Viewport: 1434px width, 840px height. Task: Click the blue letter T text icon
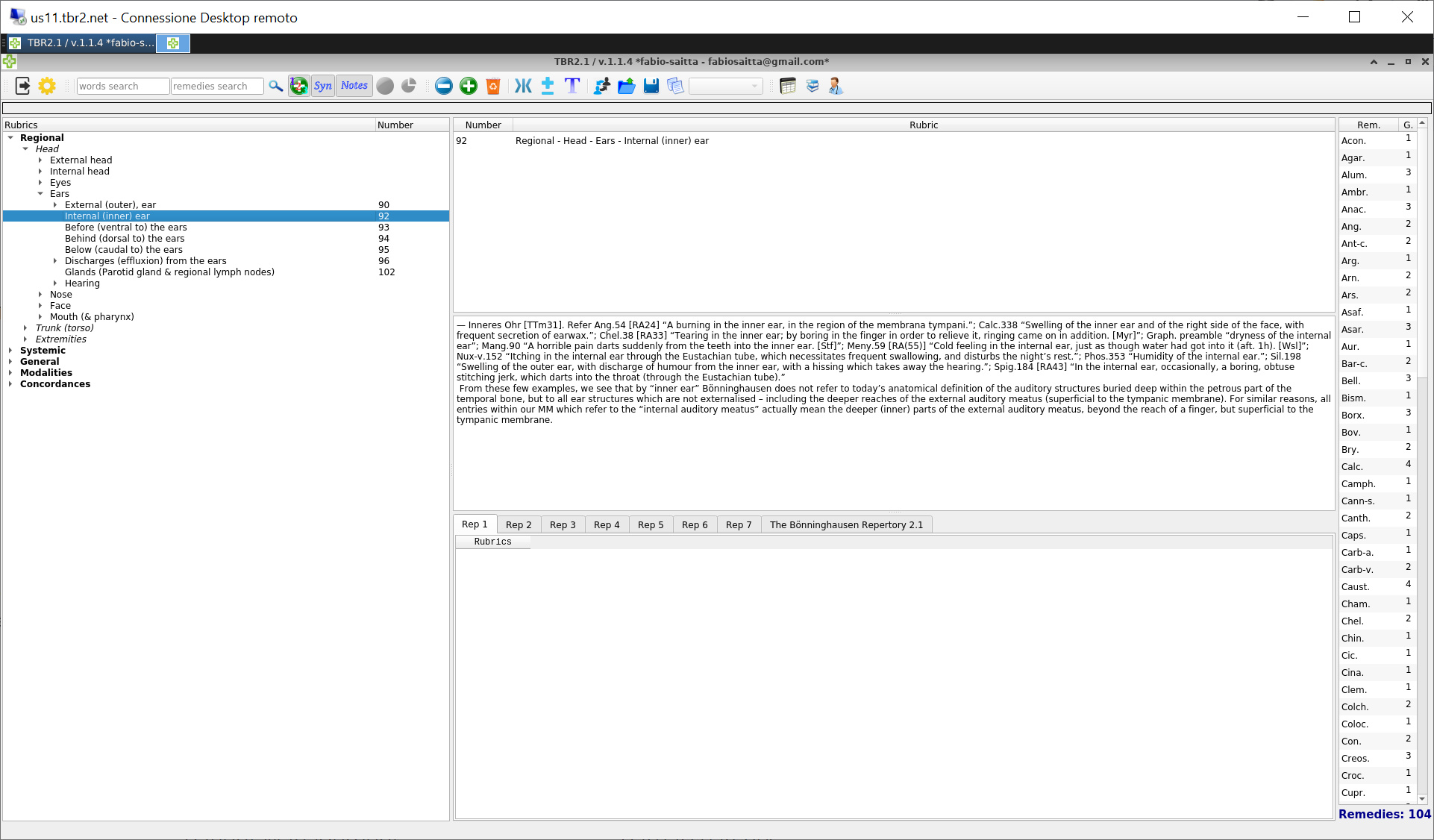pyautogui.click(x=572, y=86)
